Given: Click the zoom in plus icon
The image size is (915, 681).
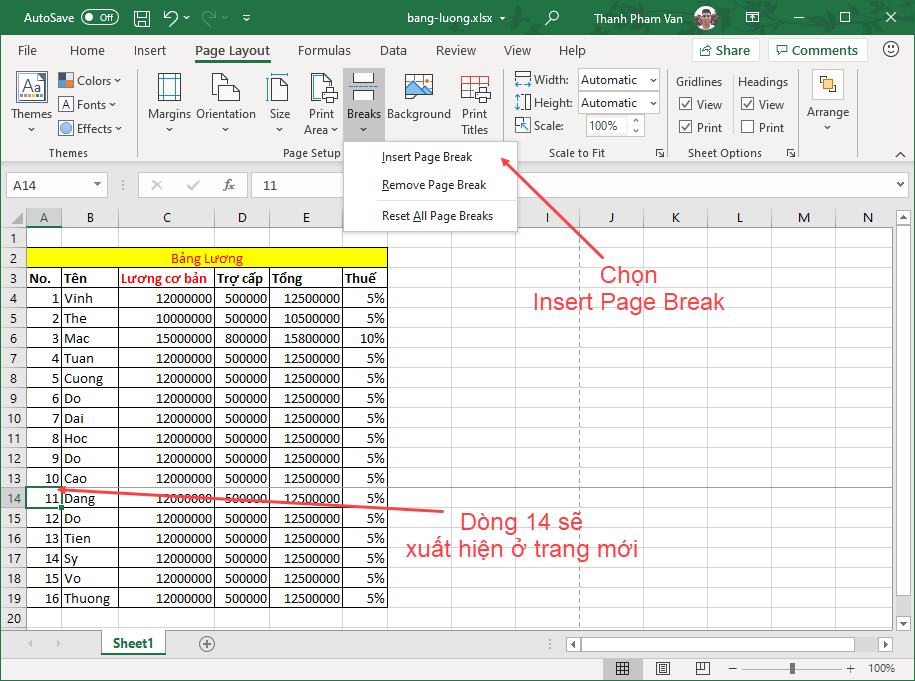Looking at the screenshot, I should coord(851,668).
